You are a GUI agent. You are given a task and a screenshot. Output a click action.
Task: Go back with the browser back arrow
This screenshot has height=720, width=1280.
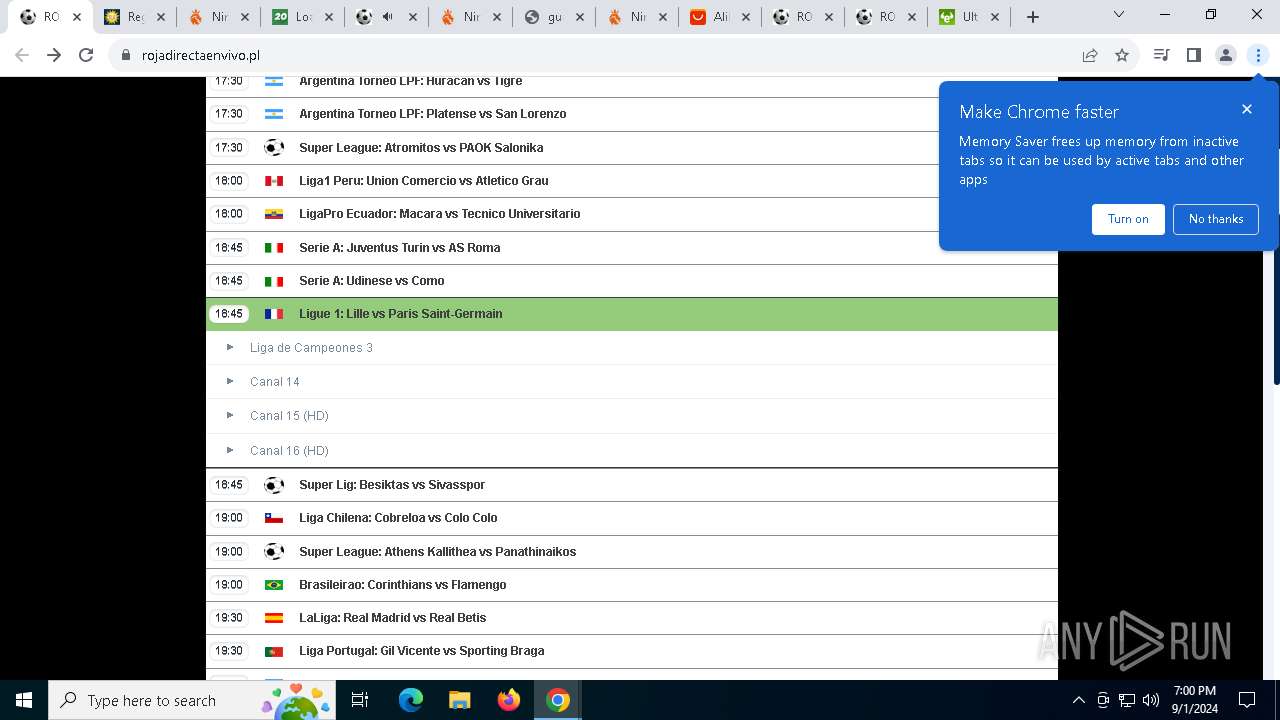point(22,55)
